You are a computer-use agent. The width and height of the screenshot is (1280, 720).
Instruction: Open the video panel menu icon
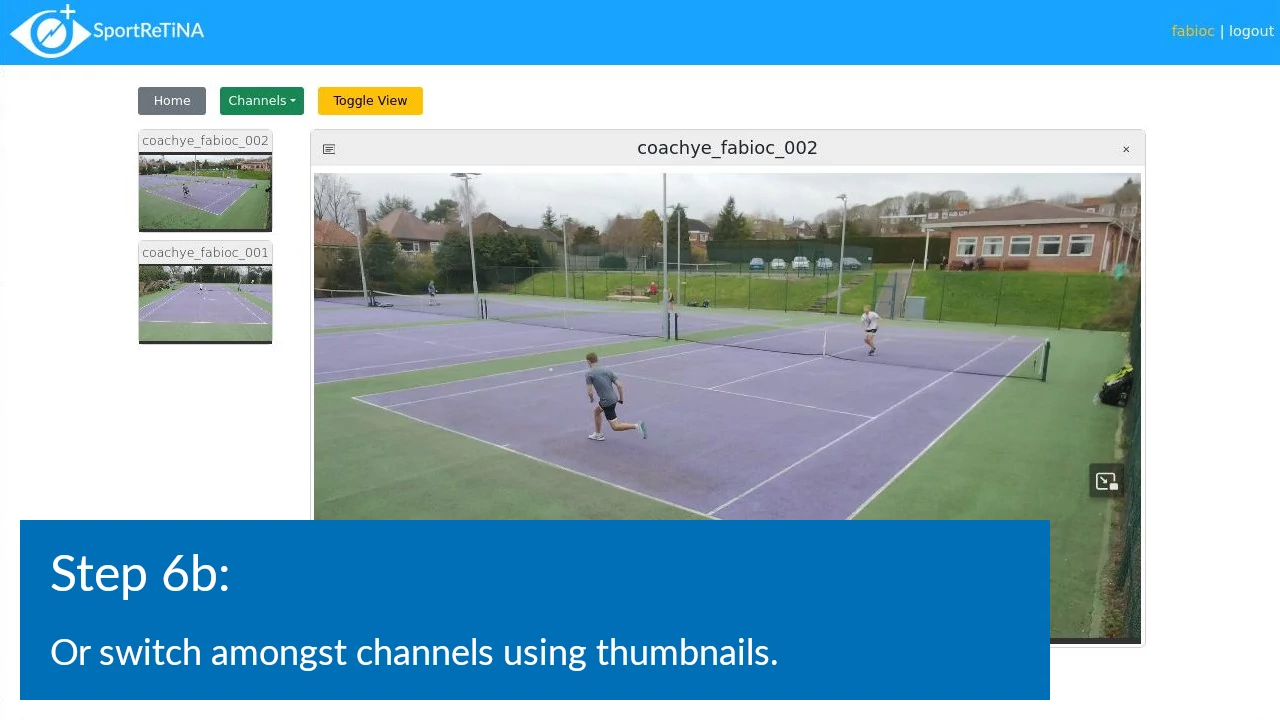click(329, 149)
